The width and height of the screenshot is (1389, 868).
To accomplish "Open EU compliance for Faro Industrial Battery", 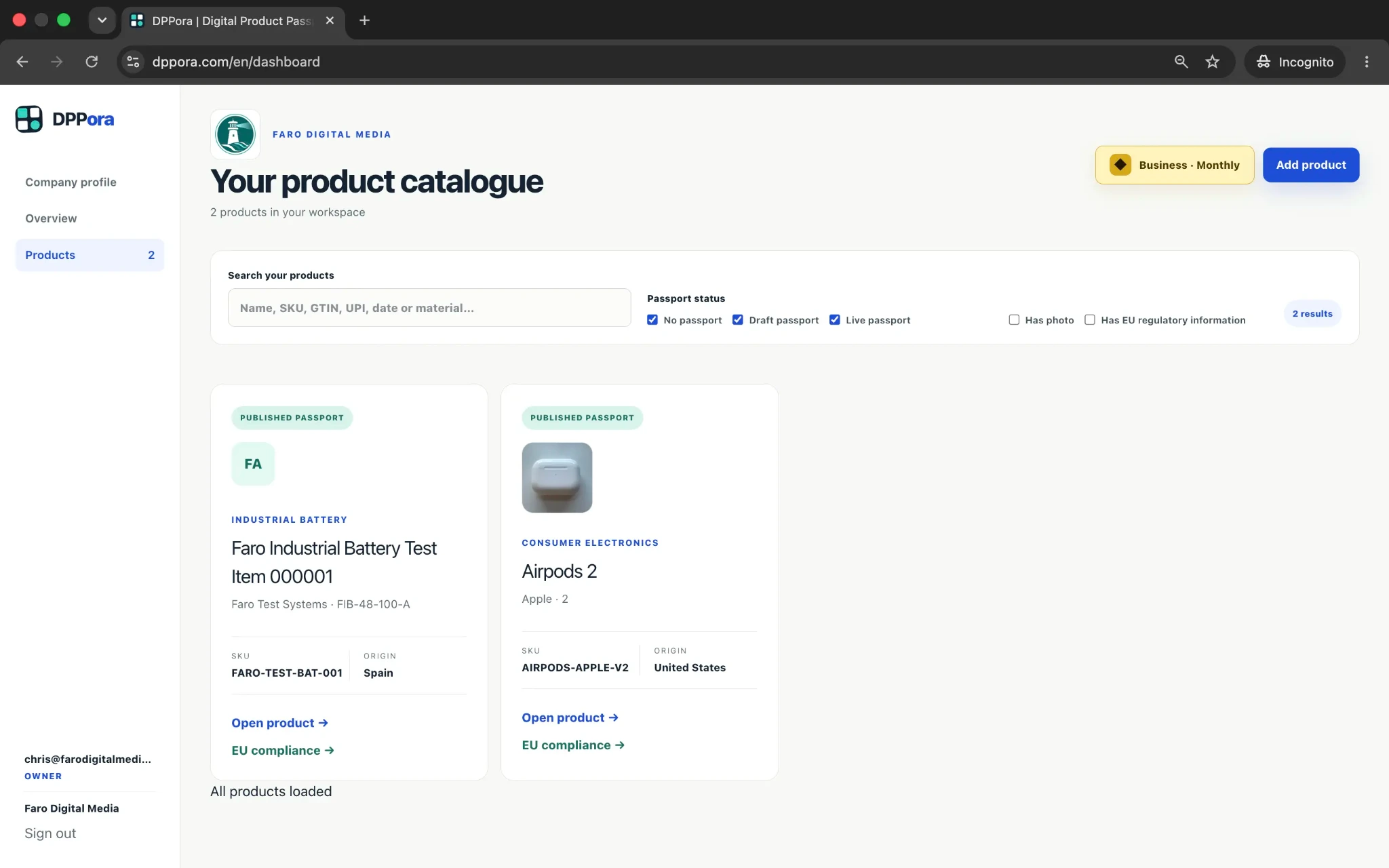I will pos(283,751).
